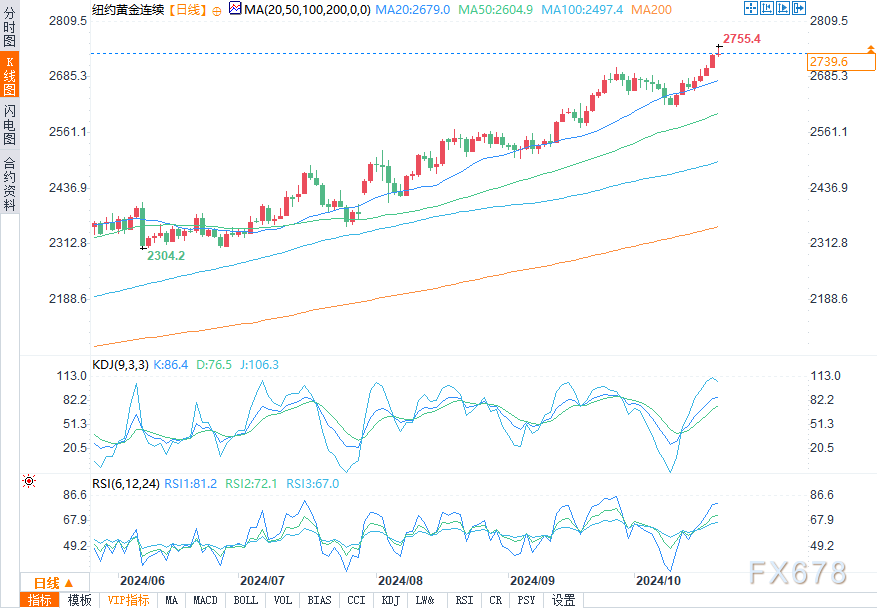The height and width of the screenshot is (608, 877).
Task: Click the crosshair marker at 2755.4 high
Action: click(719, 47)
